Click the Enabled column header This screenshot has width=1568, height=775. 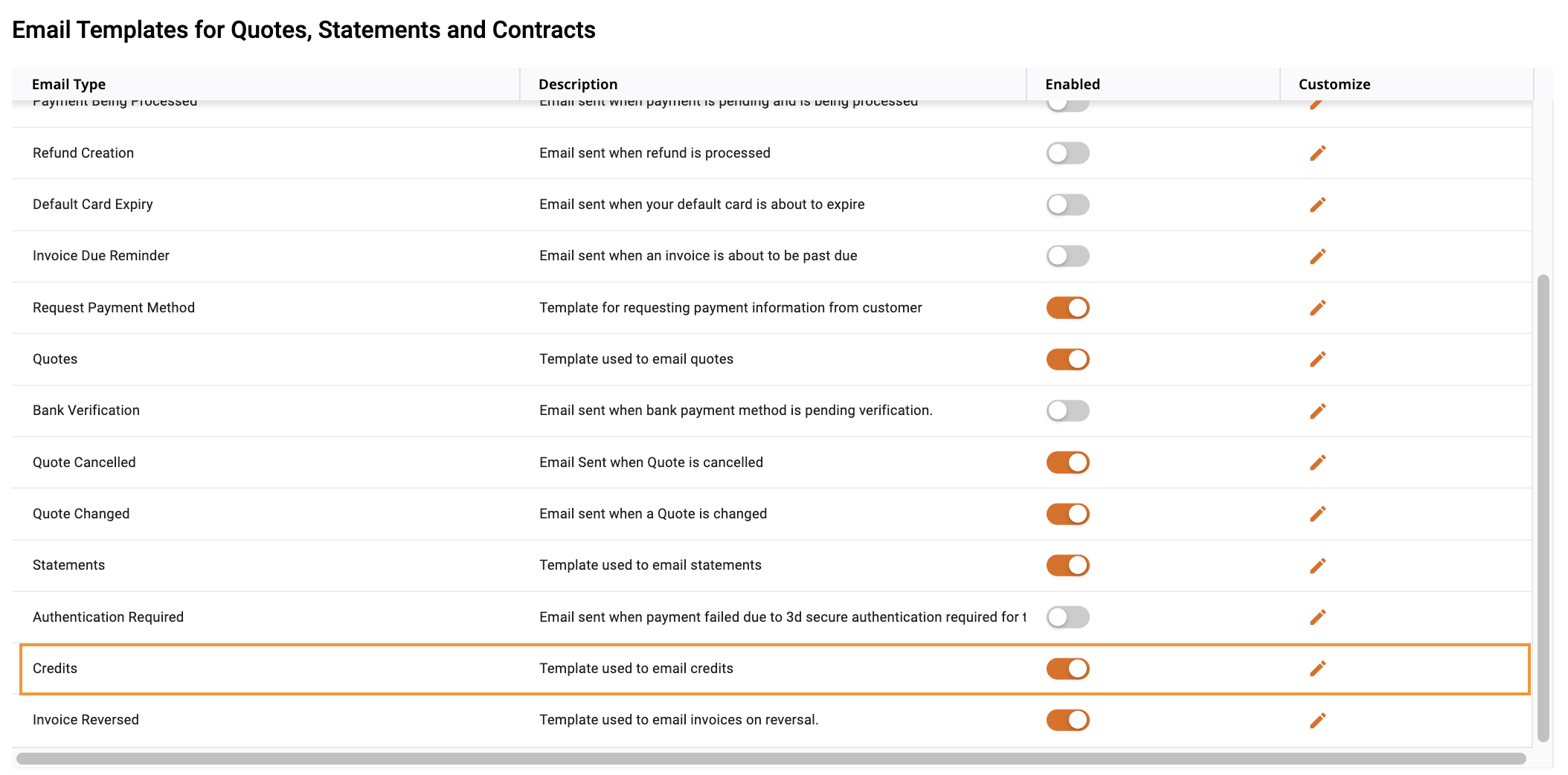1072,84
